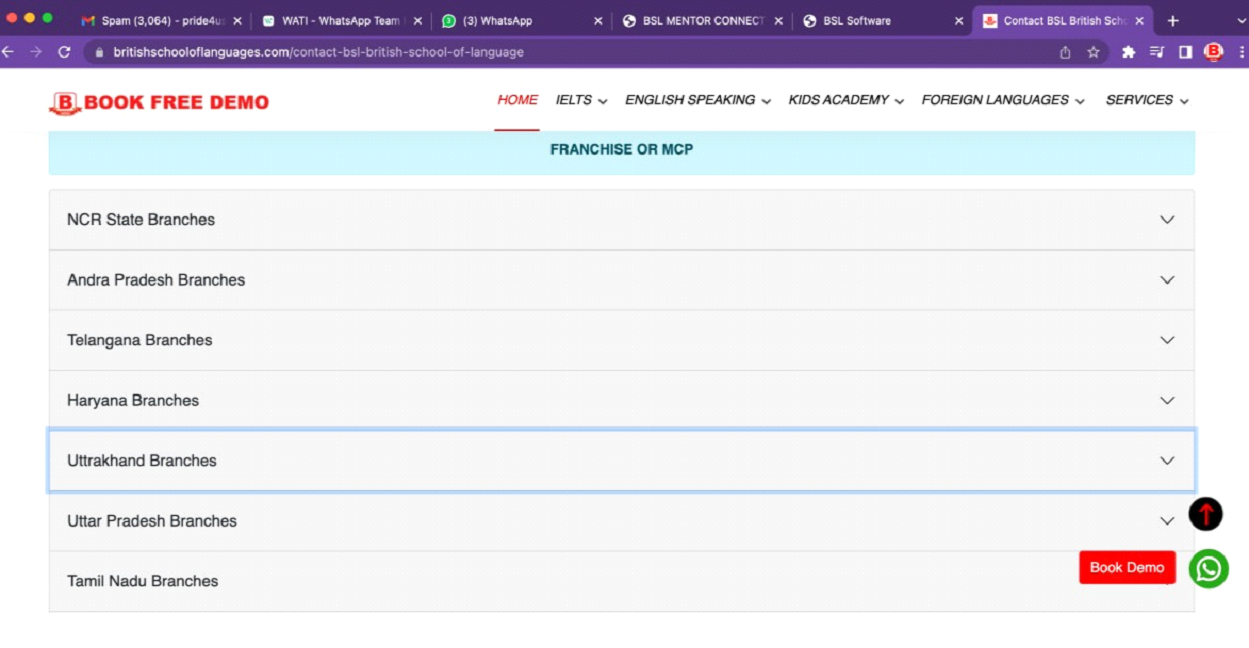Click the red scroll-to-top arrow icon

pyautogui.click(x=1205, y=514)
